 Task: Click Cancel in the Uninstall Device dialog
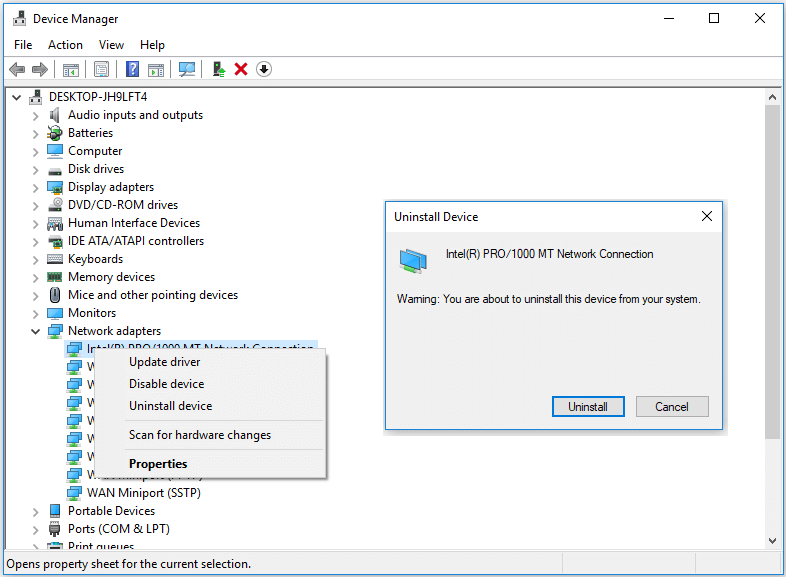pyautogui.click(x=672, y=407)
